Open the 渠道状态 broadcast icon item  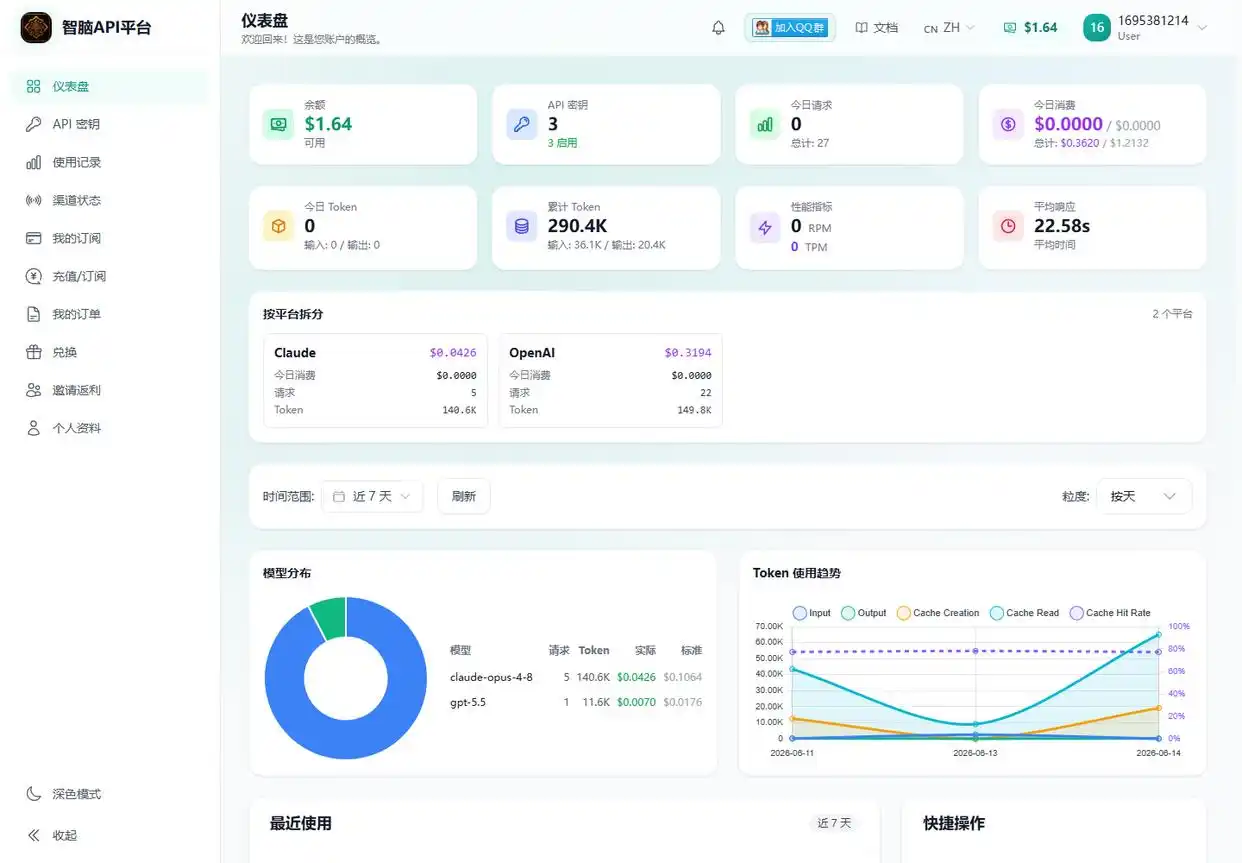33,200
